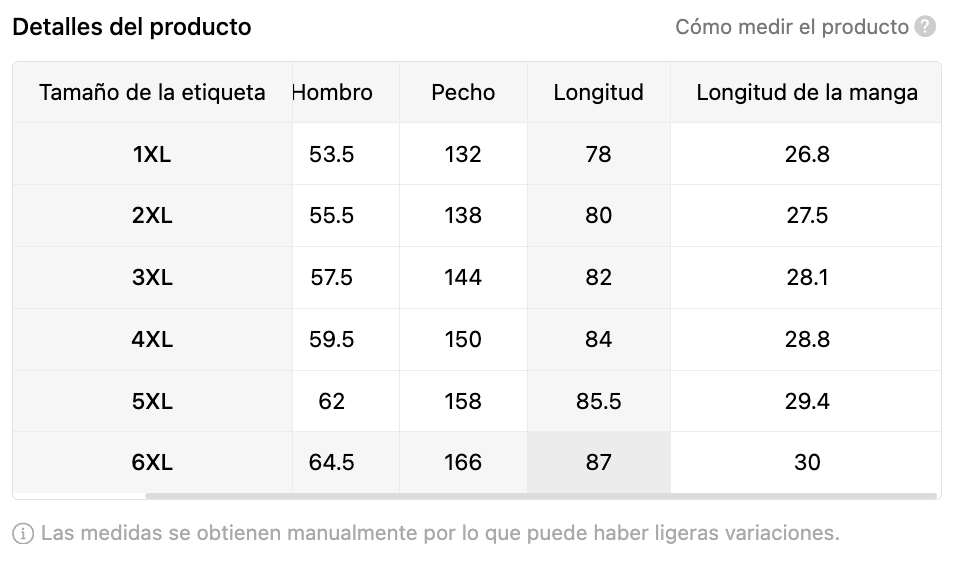Click the 'Detalles del producto' heading
This screenshot has height=564, width=958.
(x=132, y=27)
